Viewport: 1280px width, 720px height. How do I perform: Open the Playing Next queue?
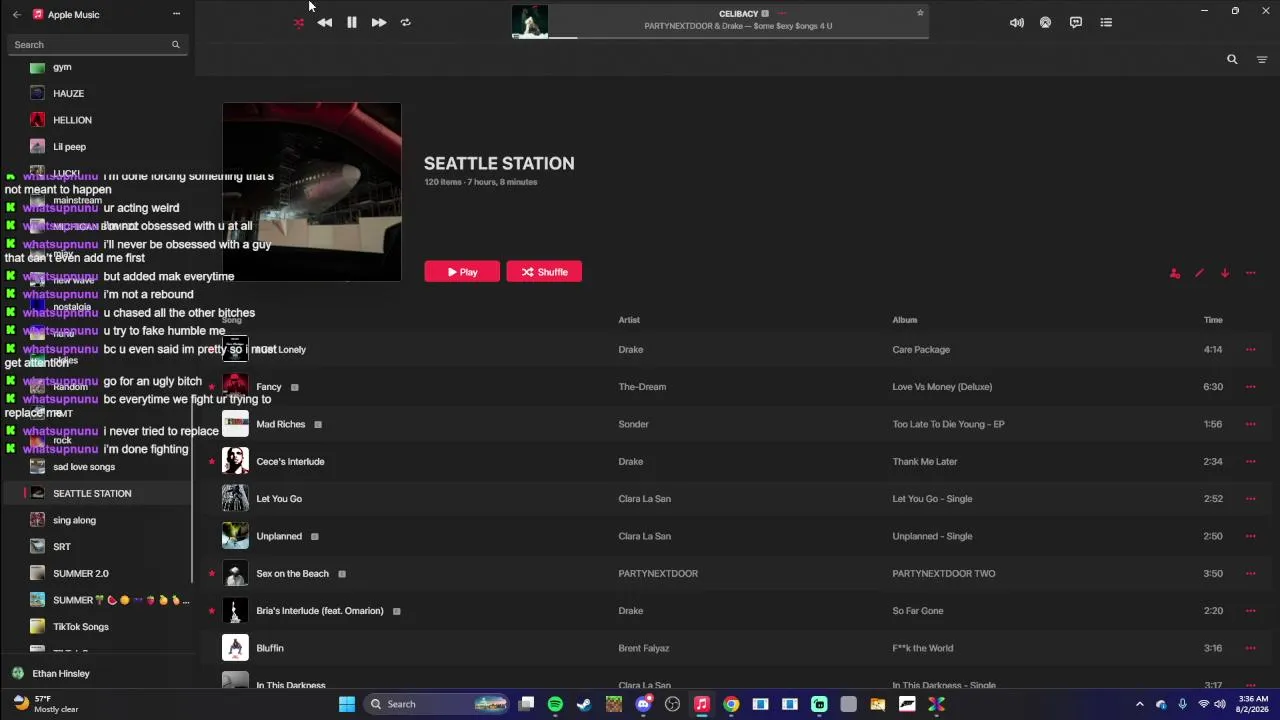coord(1106,22)
